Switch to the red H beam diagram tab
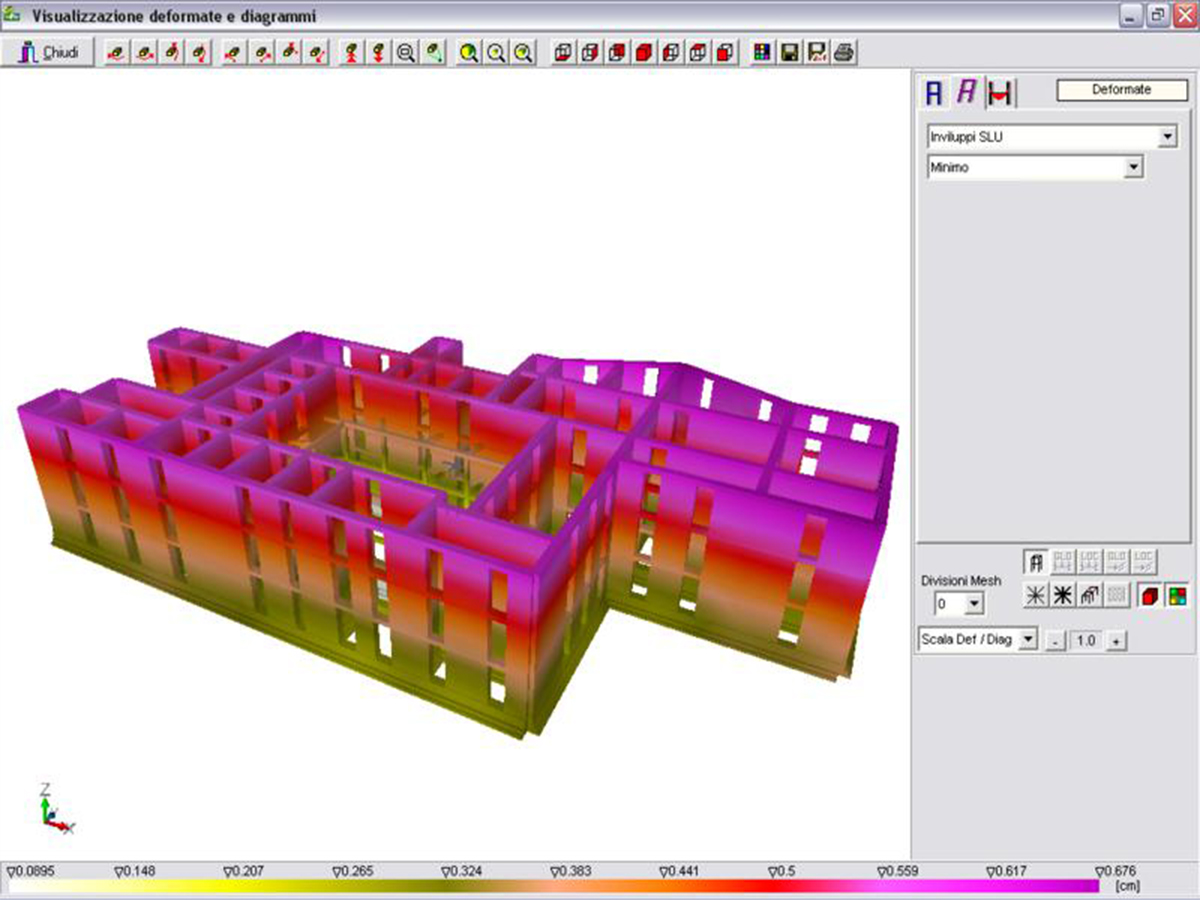1200x900 pixels. [x=999, y=93]
